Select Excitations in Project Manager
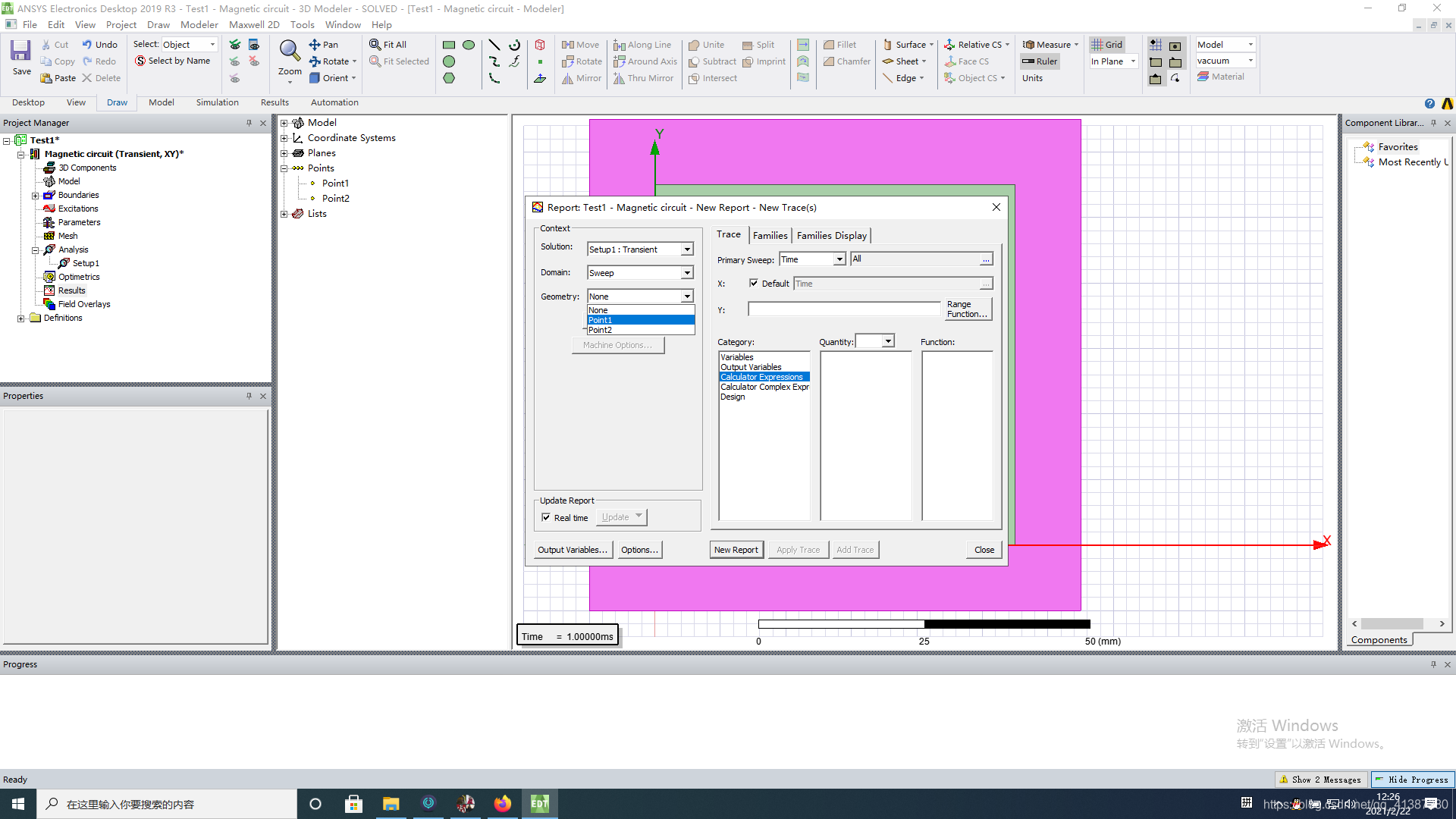Image resolution: width=1456 pixels, height=819 pixels. pyautogui.click(x=77, y=209)
